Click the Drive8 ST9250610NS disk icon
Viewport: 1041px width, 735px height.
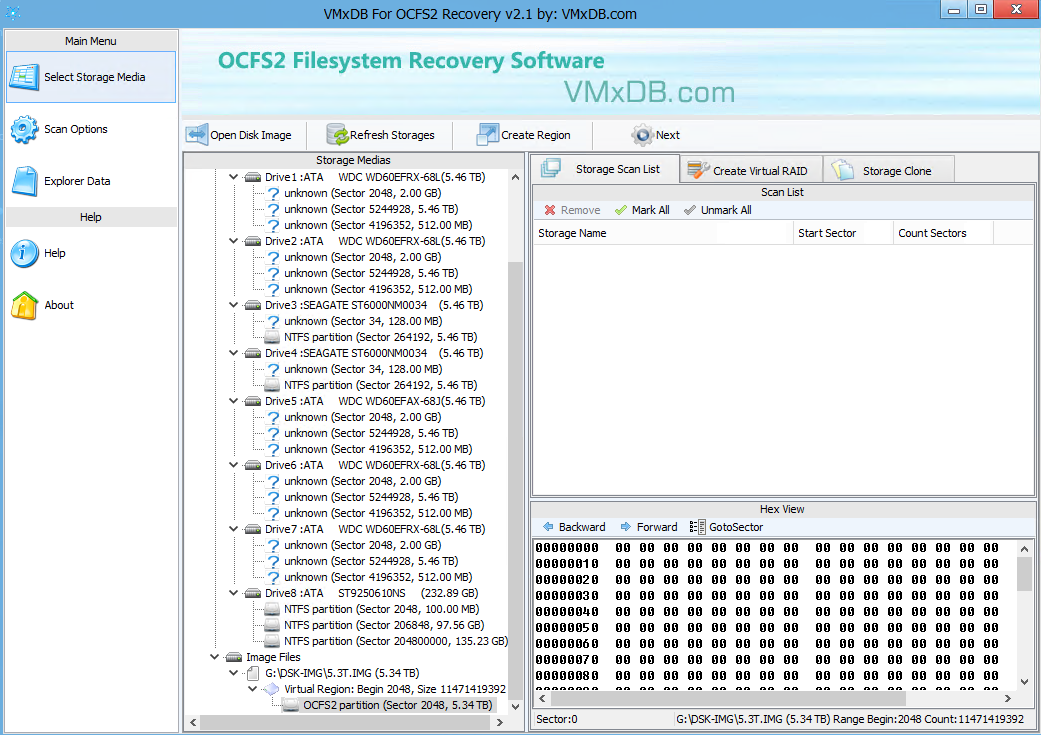click(x=252, y=594)
